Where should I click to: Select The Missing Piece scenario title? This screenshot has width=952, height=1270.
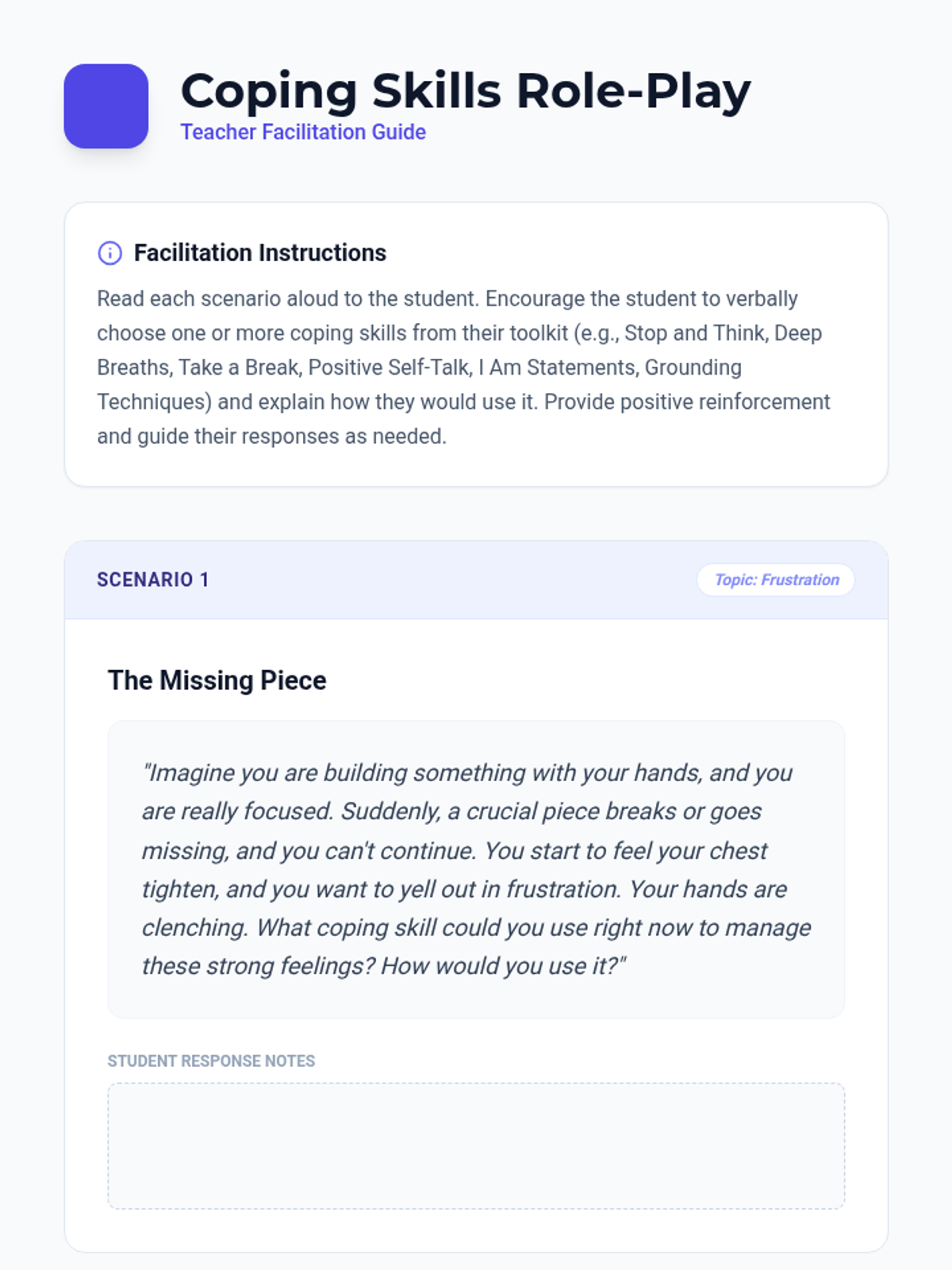(217, 681)
